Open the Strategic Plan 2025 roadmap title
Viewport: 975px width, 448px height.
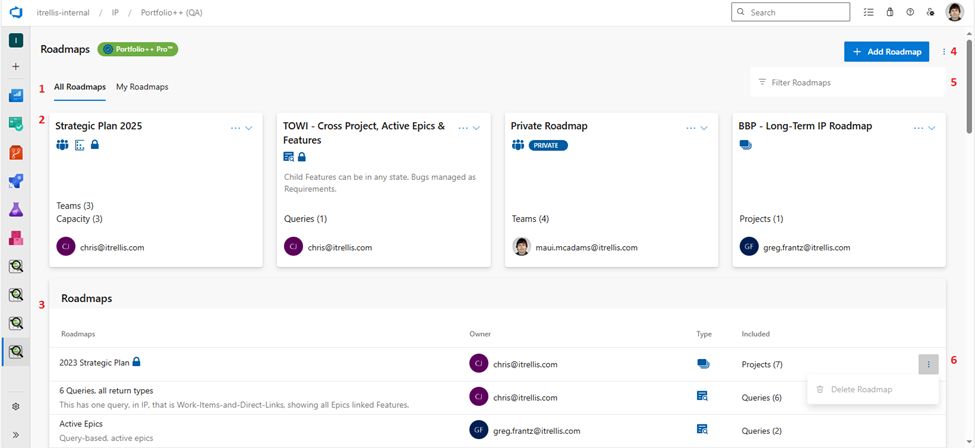pyautogui.click(x=98, y=126)
